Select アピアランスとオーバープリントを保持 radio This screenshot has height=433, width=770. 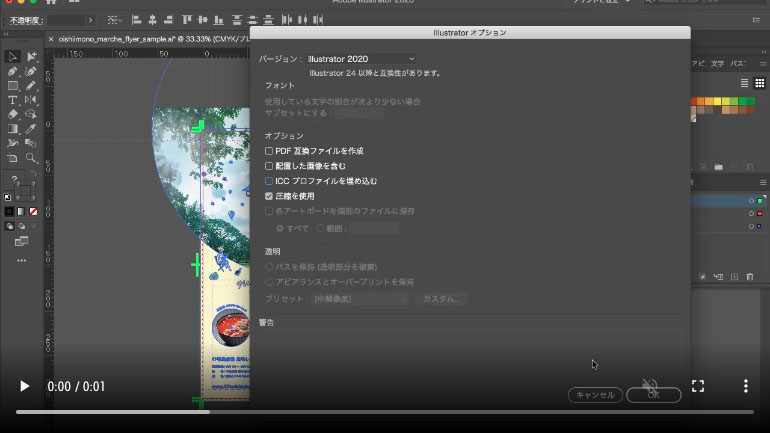click(x=269, y=282)
